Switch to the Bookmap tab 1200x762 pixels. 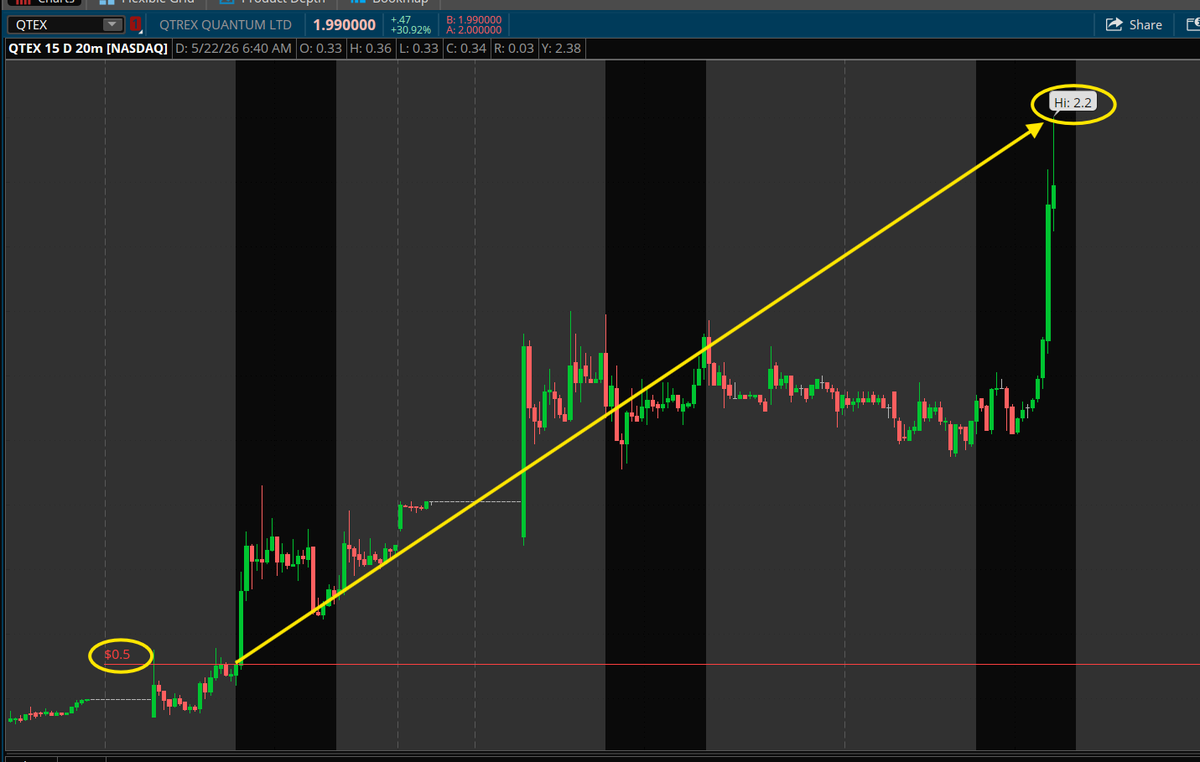click(390, 3)
